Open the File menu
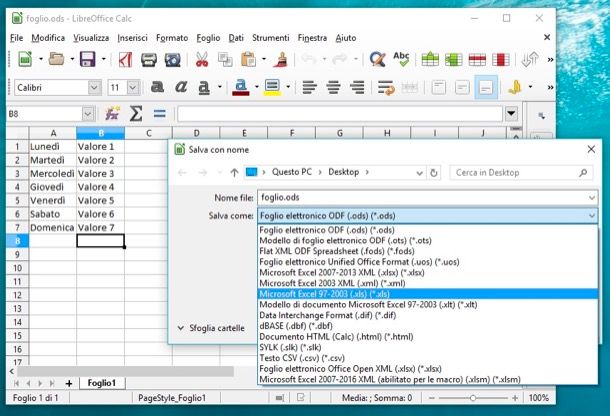This screenshot has width=610, height=416. [x=16, y=38]
